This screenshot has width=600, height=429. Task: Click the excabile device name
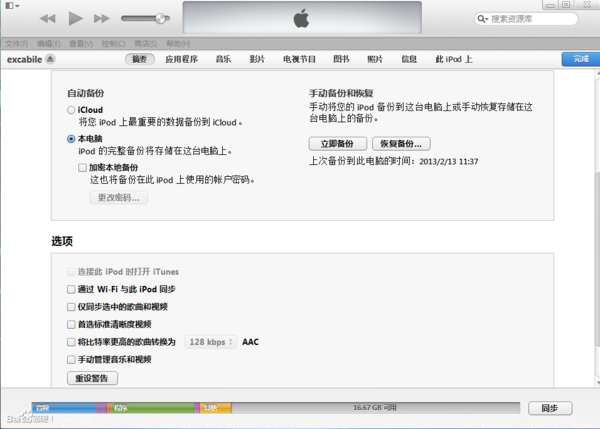tap(24, 59)
